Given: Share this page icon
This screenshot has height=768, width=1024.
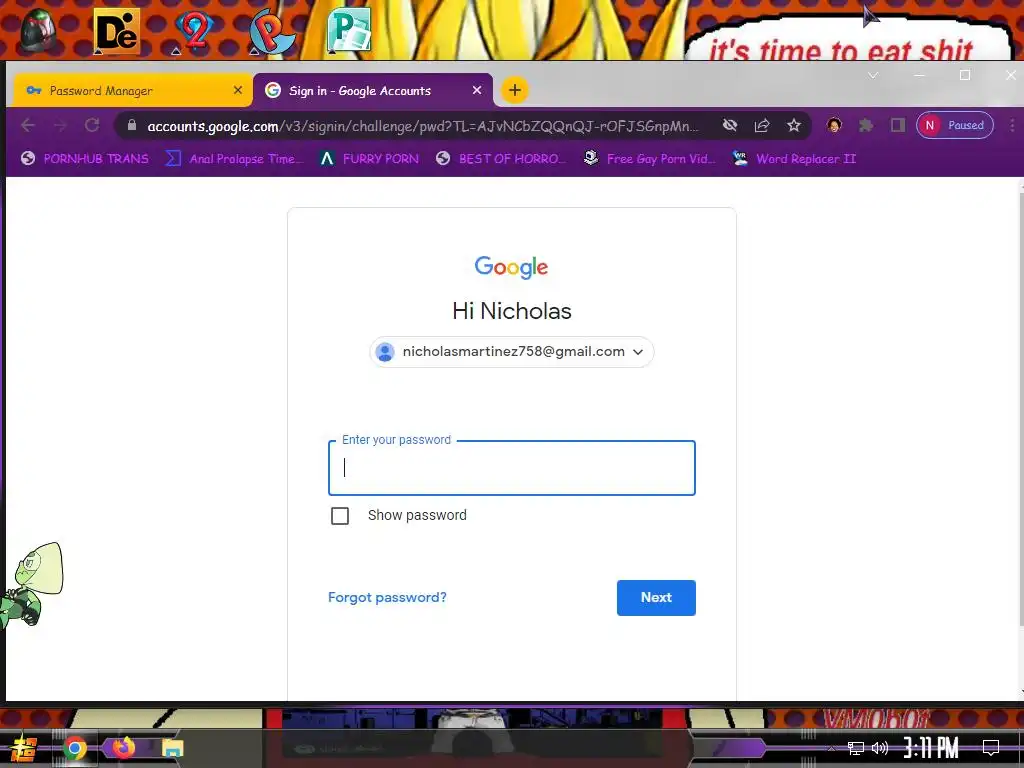Looking at the screenshot, I should [x=762, y=125].
